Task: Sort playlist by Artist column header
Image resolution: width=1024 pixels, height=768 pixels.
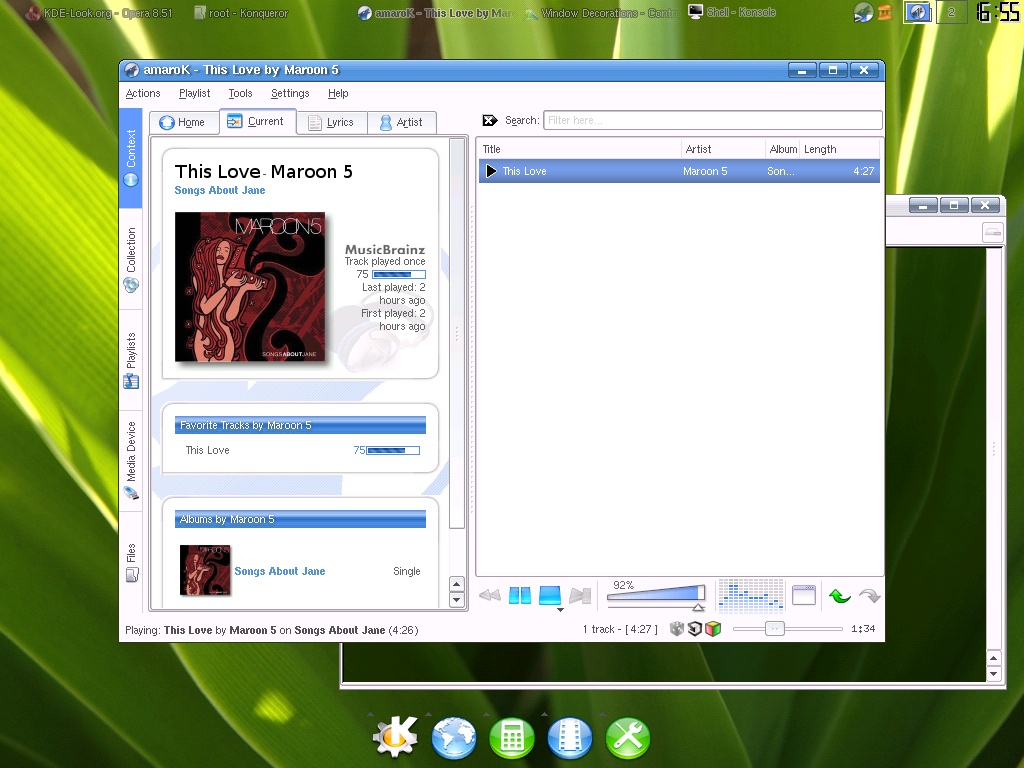Action: pos(724,149)
